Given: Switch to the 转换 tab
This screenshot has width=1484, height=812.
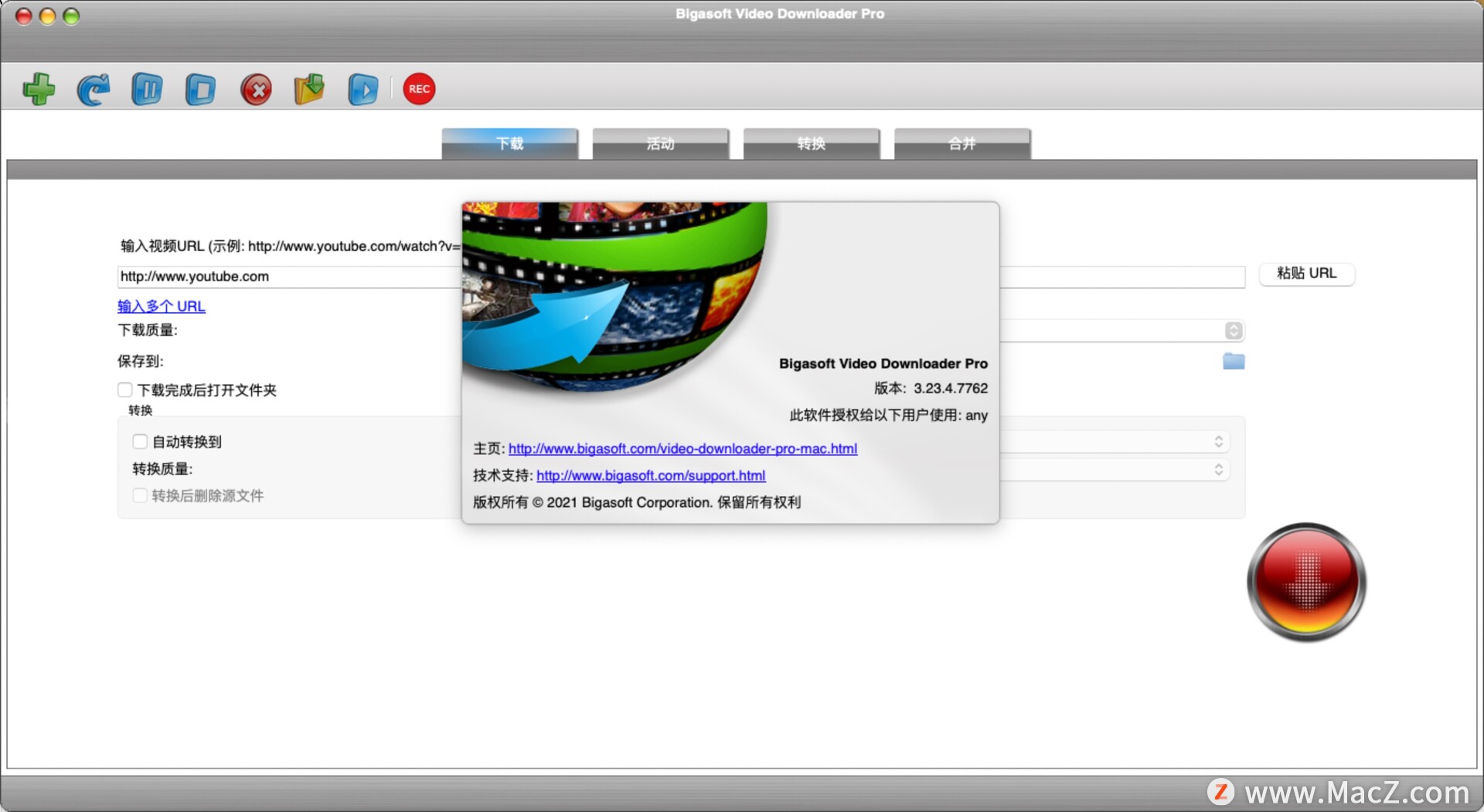Looking at the screenshot, I should point(812,144).
